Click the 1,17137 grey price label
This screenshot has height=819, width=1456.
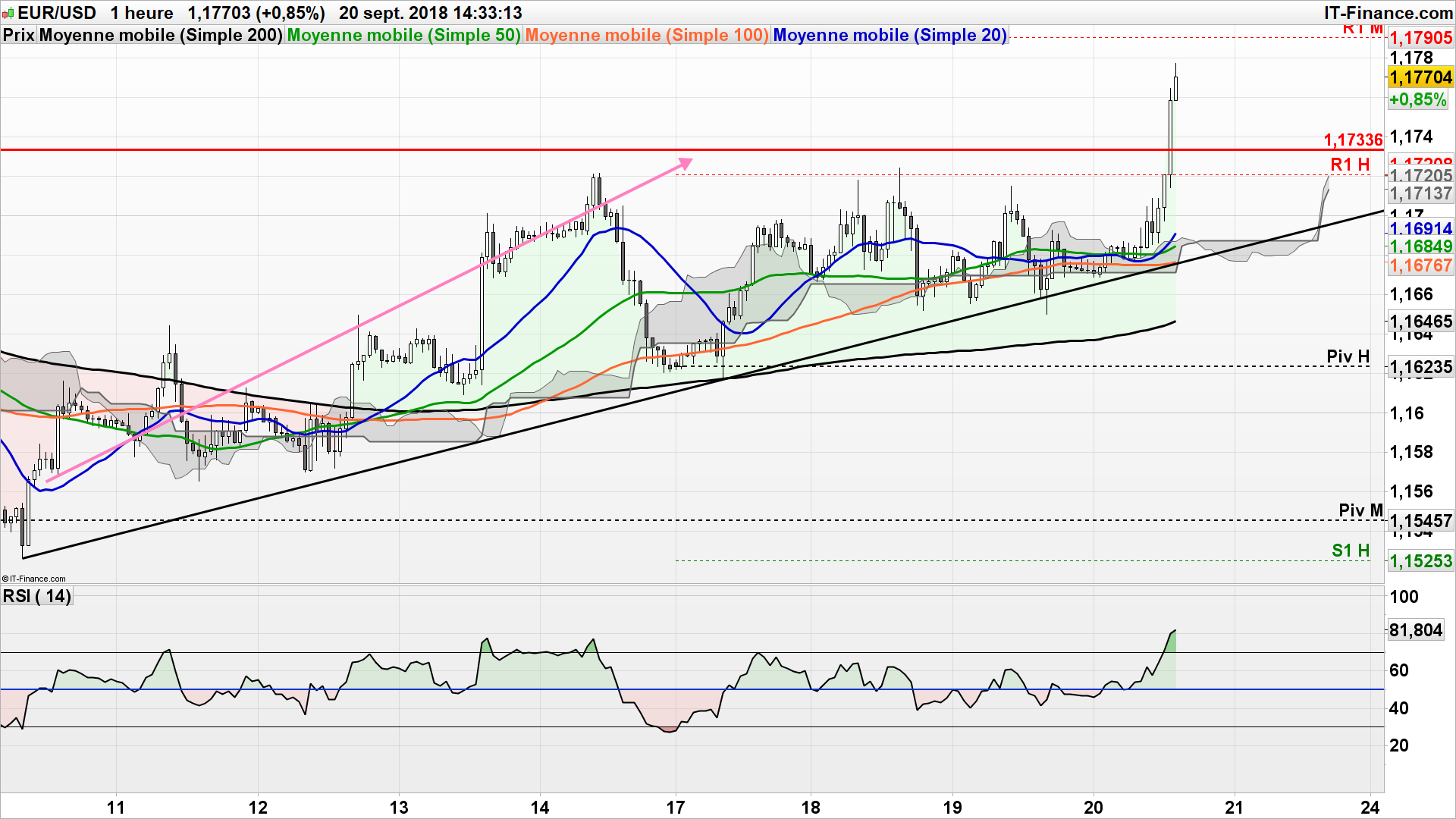1421,194
